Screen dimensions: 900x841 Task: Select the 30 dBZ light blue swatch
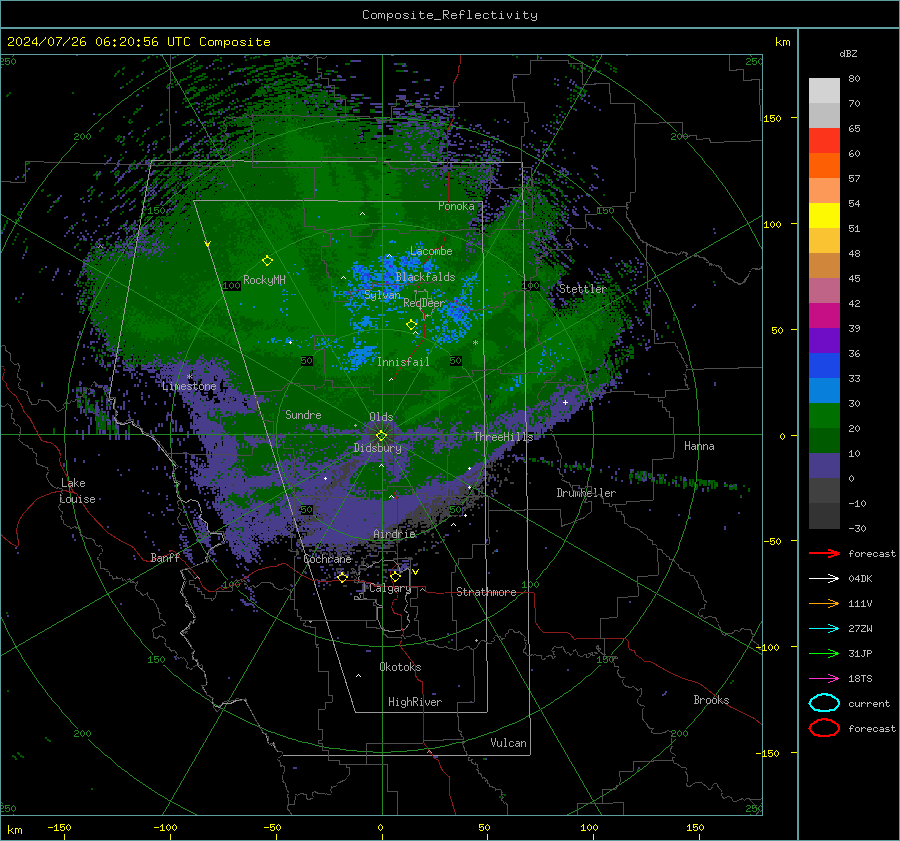(824, 391)
